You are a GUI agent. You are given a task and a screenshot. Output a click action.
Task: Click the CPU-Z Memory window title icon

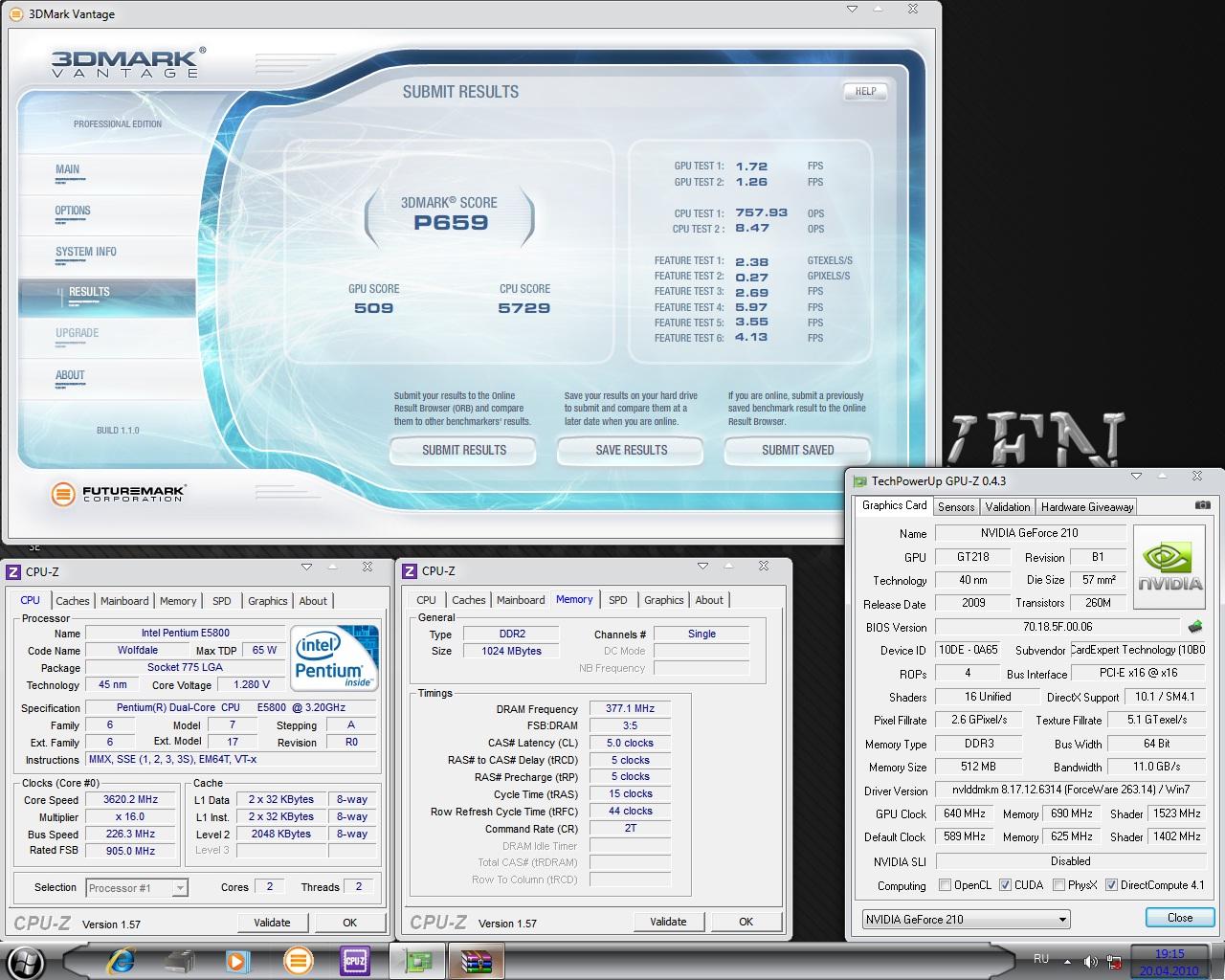pos(410,571)
